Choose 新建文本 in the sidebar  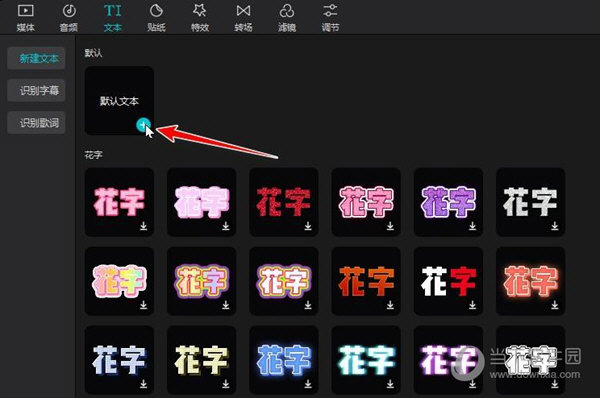pyautogui.click(x=36, y=58)
